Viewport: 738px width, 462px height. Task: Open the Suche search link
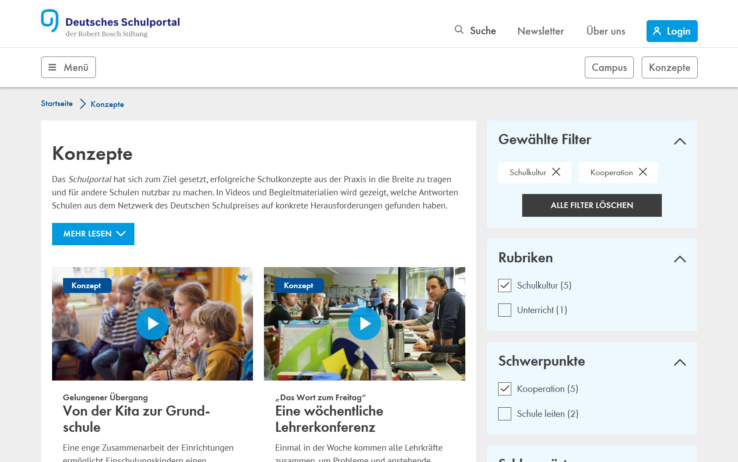click(482, 31)
